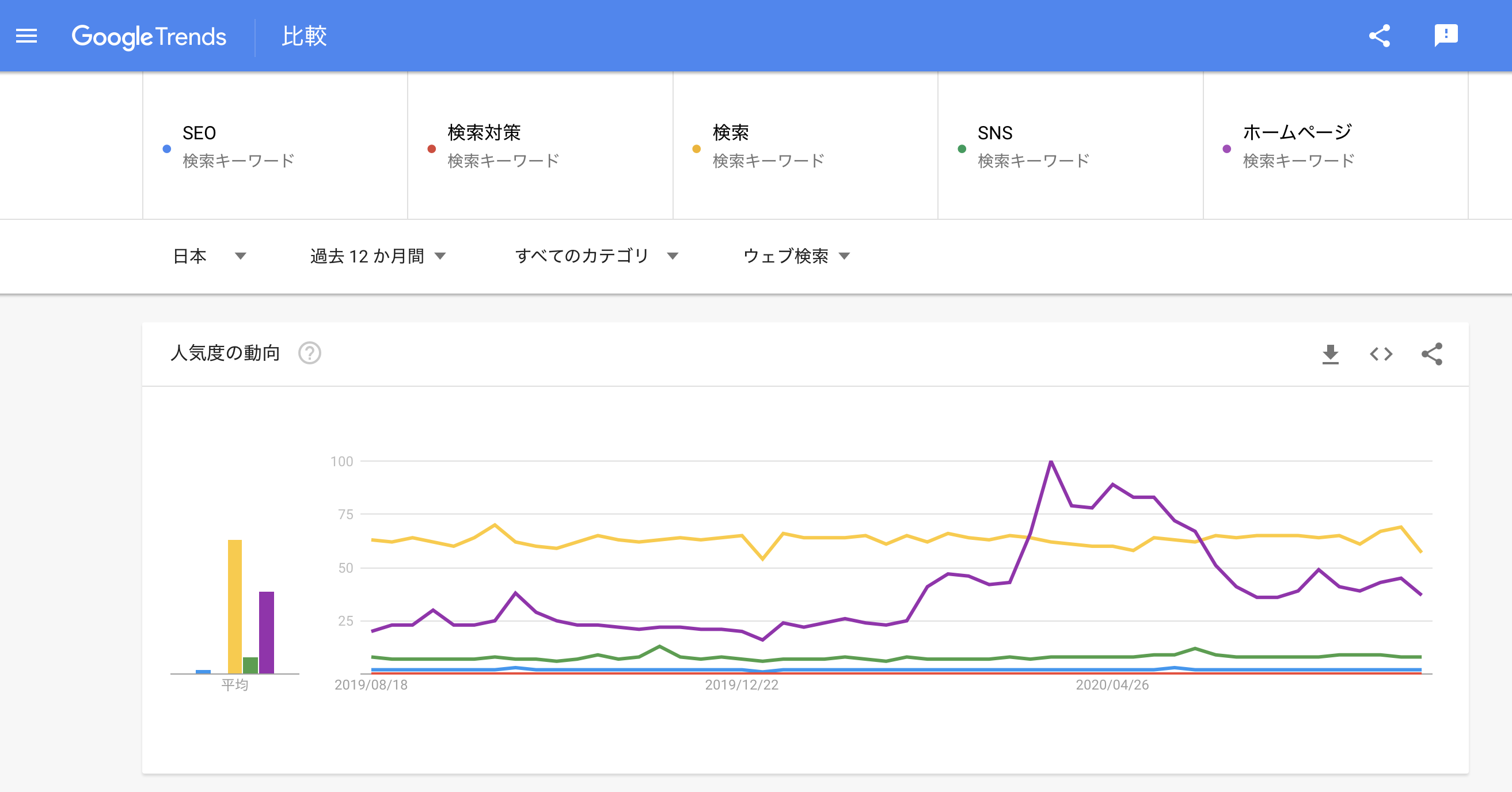Click the green average bar
This screenshot has height=792, width=1512.
pos(250,665)
